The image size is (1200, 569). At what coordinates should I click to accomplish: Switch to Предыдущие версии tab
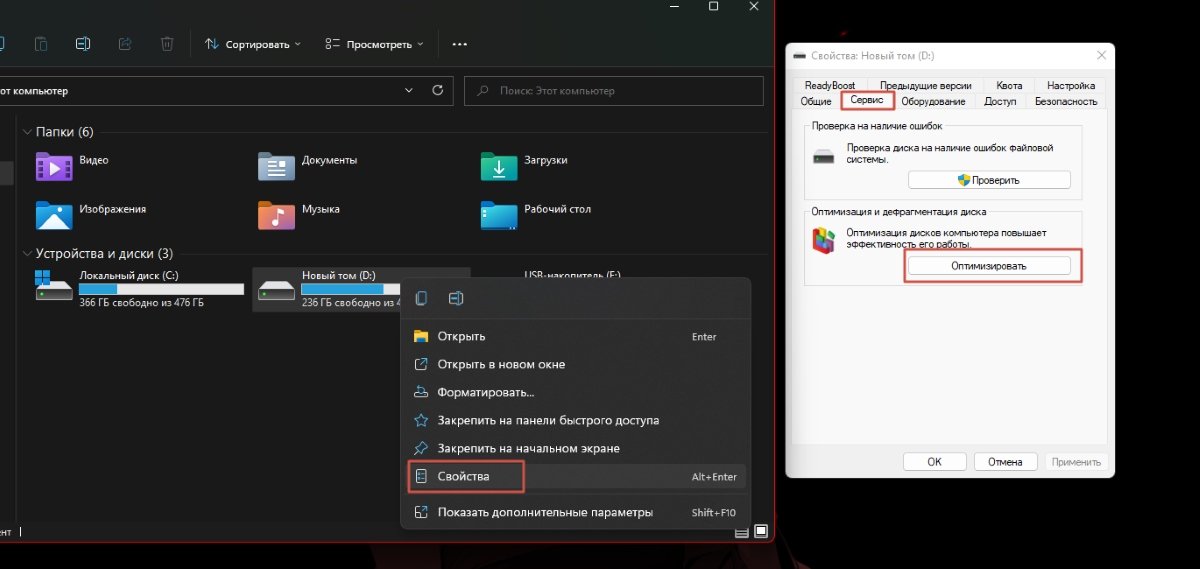pyautogui.click(x=925, y=85)
